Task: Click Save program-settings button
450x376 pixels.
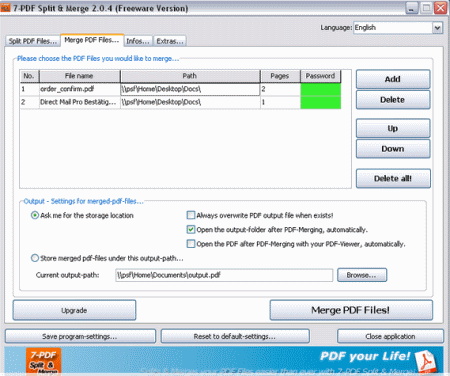Action: pyautogui.click(x=80, y=336)
